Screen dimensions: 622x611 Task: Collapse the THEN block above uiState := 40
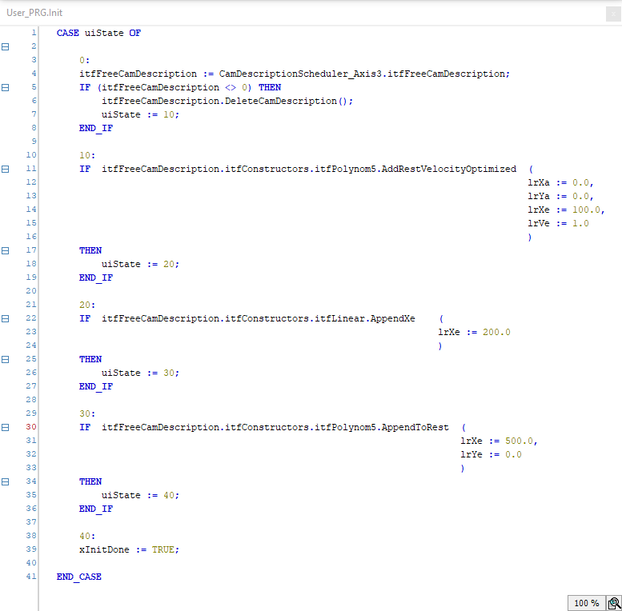click(7, 481)
